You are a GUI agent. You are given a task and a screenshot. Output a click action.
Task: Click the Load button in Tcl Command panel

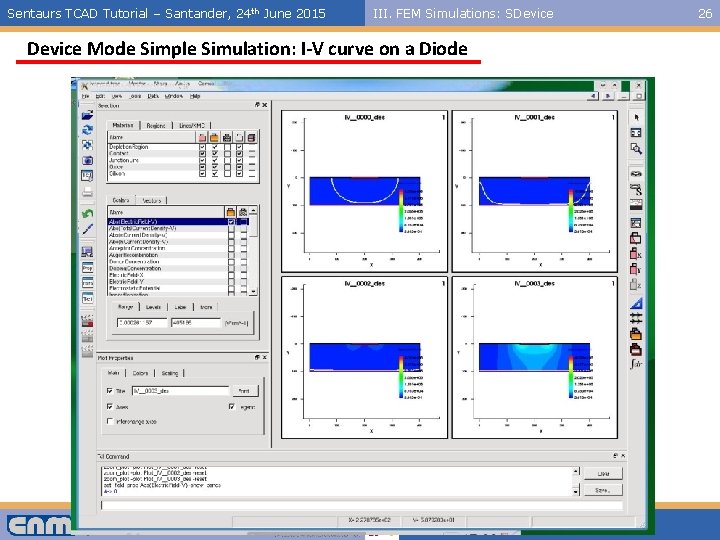tap(603, 473)
